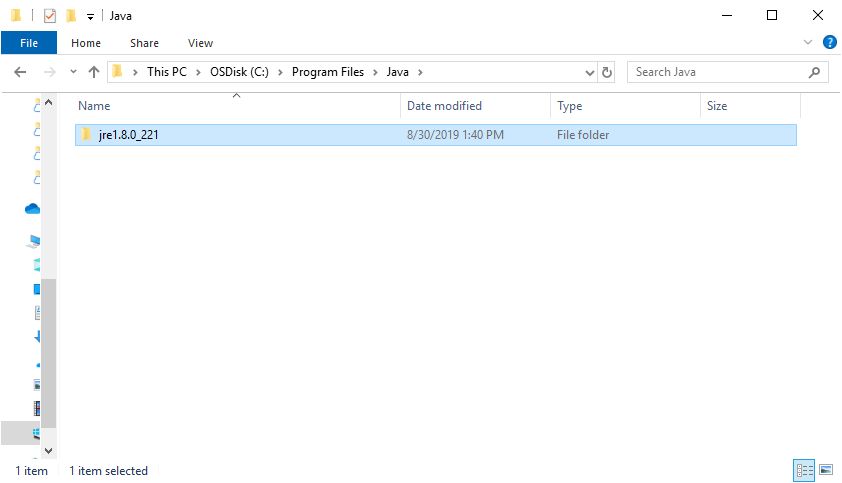Click the search magnifier icon
Screen dimensions: 842x483
click(815, 72)
